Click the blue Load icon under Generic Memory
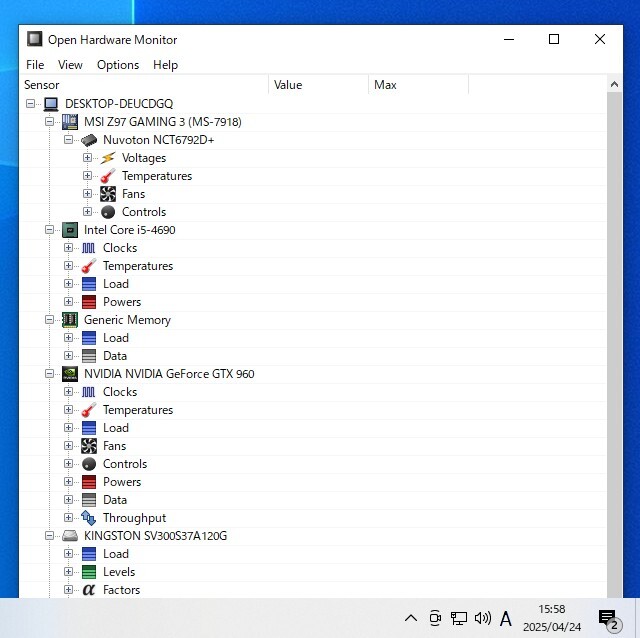 point(89,338)
